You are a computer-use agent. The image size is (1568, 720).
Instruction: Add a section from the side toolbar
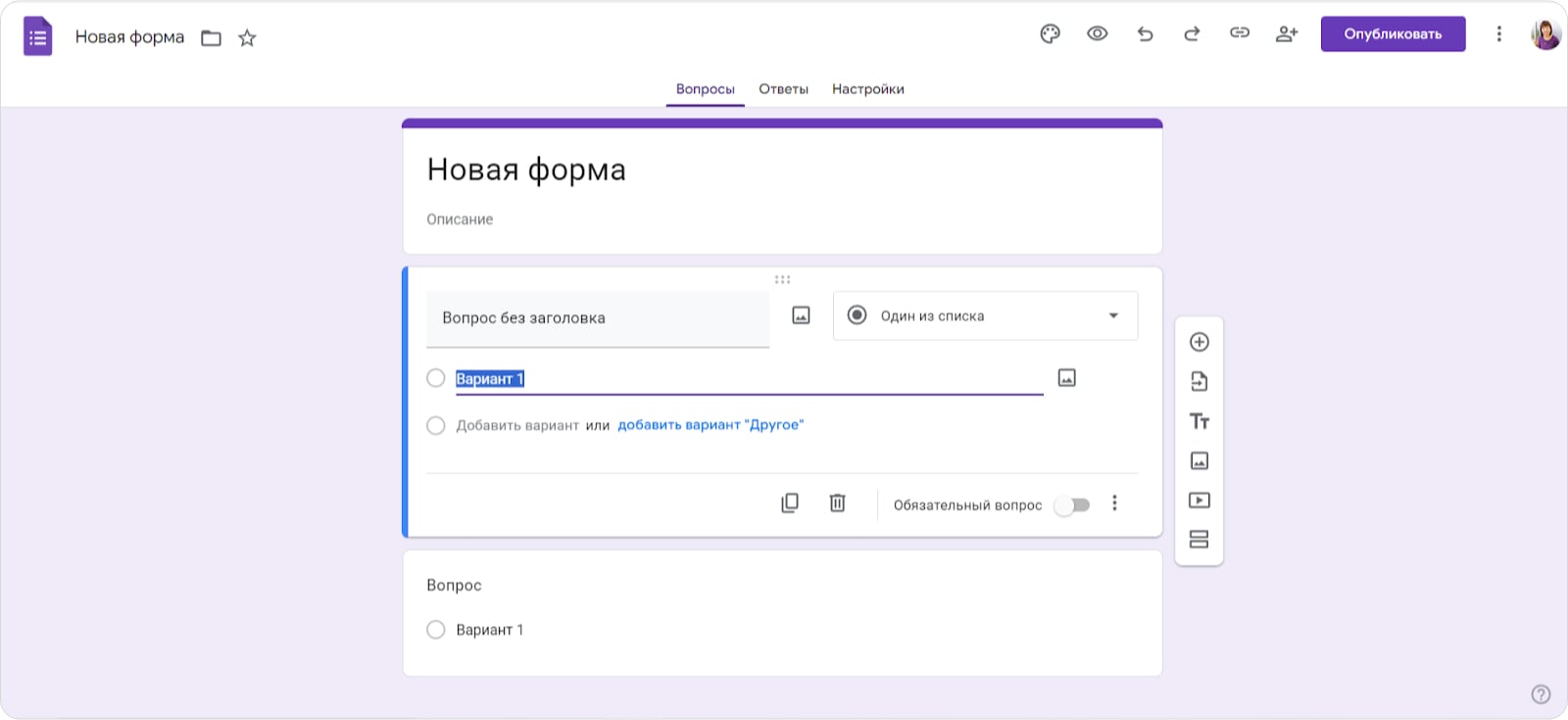tap(1199, 540)
